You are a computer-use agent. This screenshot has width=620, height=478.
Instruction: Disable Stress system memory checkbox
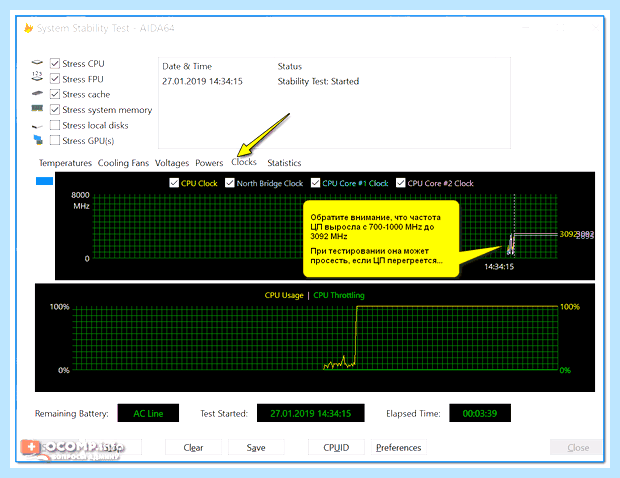55,110
